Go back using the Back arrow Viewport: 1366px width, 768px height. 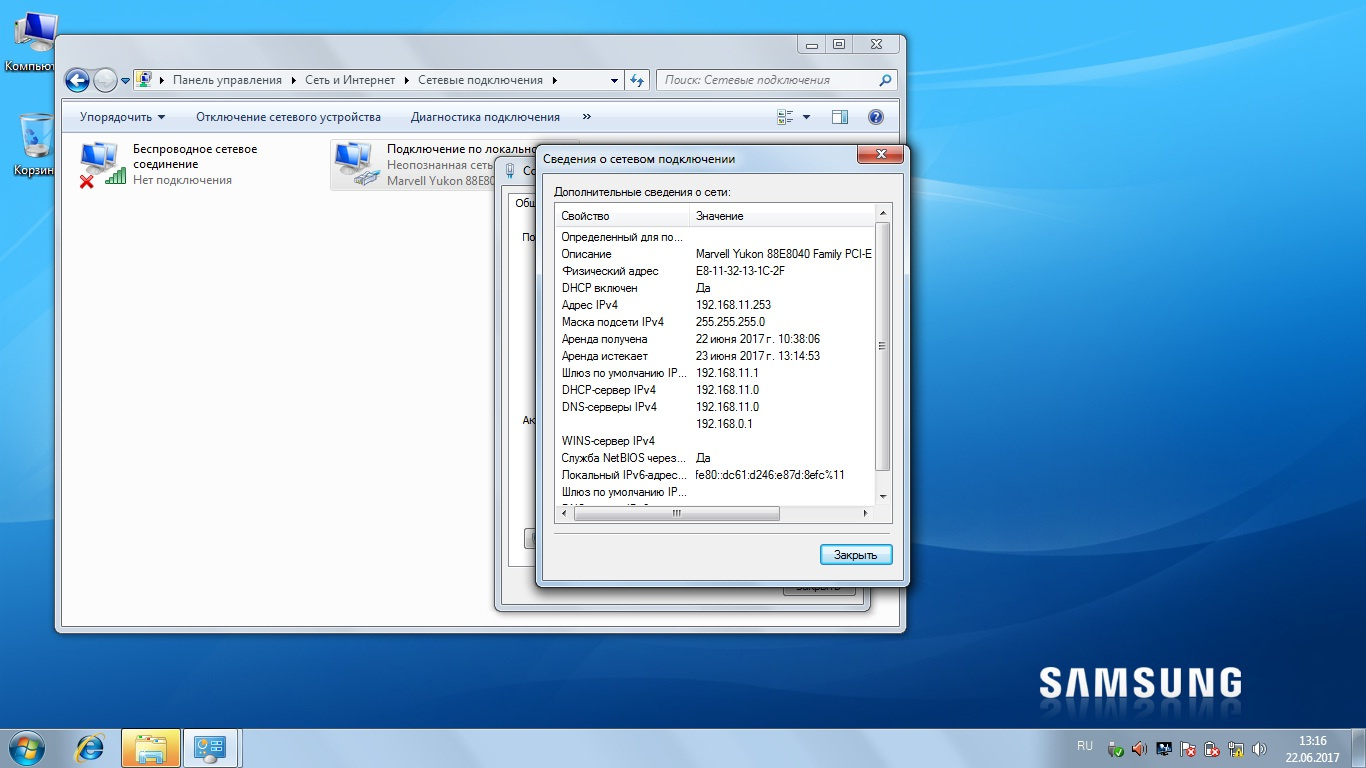tap(77, 81)
